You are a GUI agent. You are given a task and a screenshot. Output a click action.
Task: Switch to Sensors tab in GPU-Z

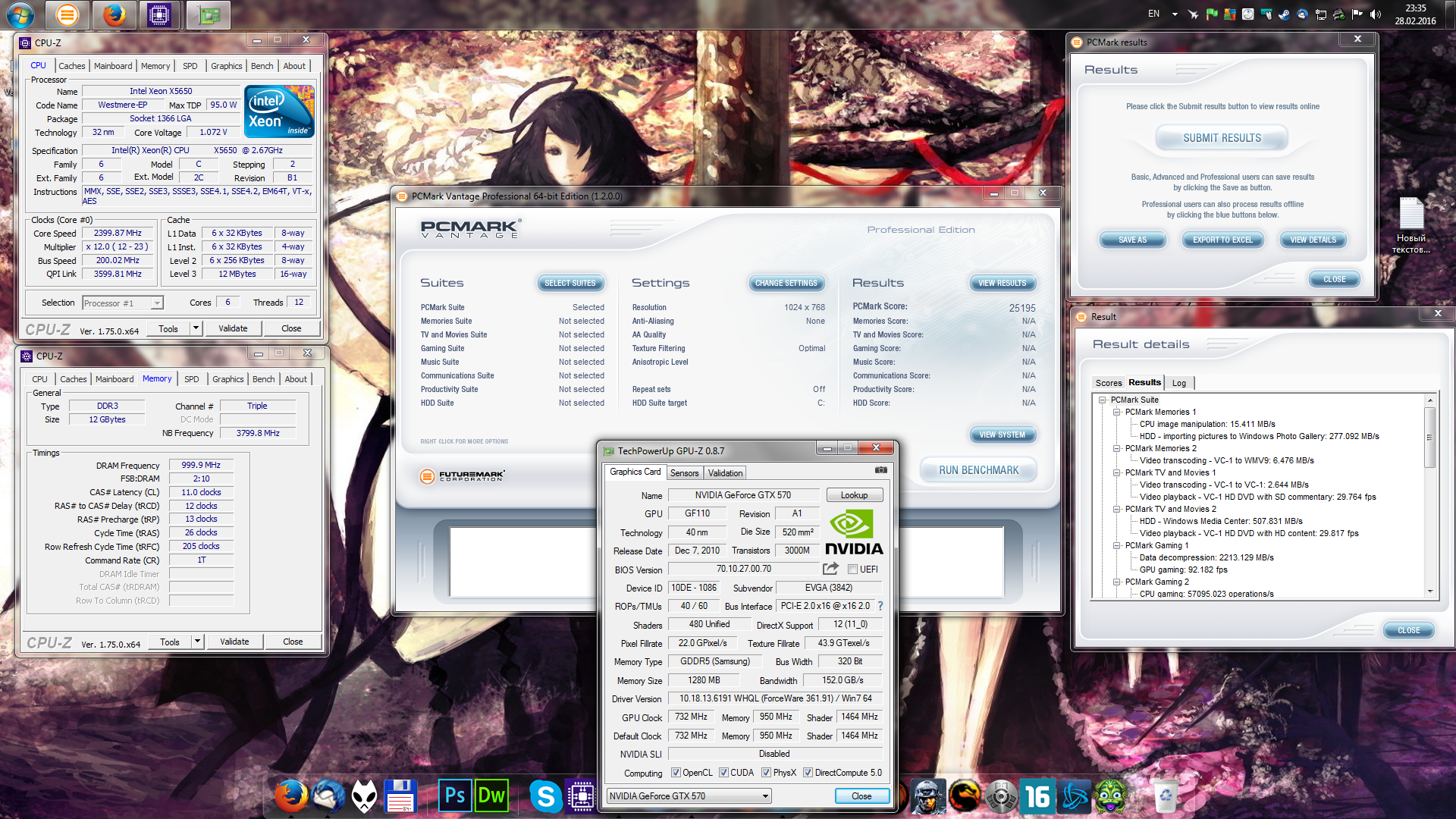[x=684, y=473]
